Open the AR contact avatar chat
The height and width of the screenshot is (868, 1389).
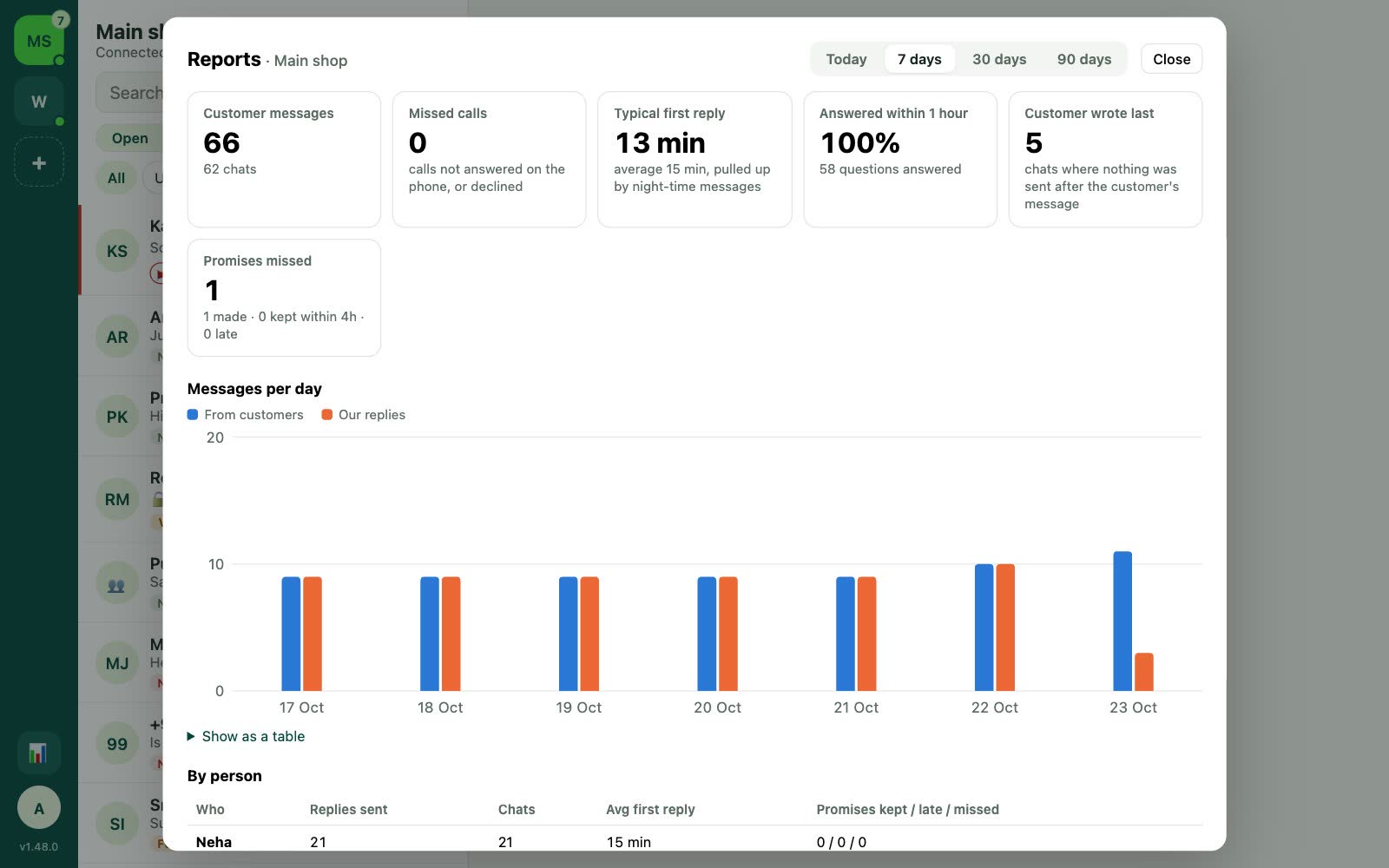[117, 337]
